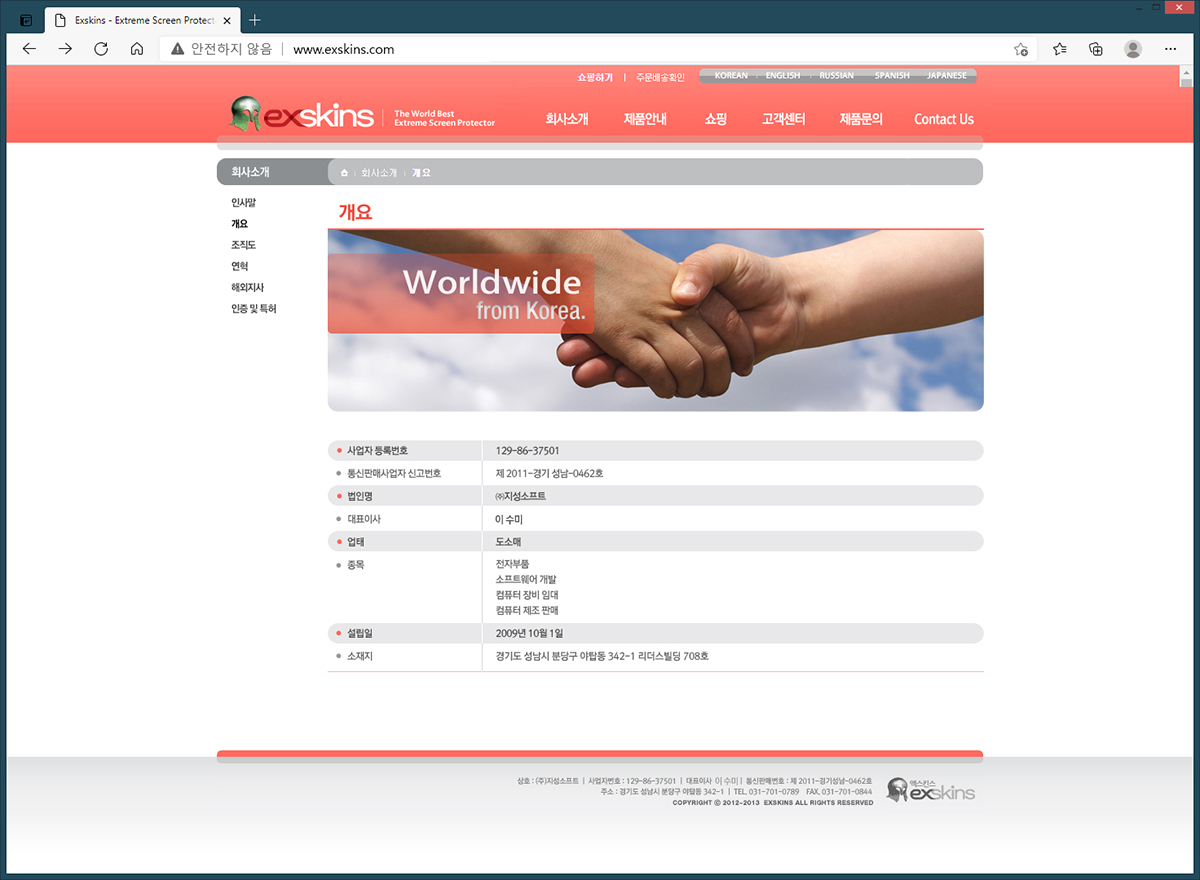This screenshot has width=1200, height=880.
Task: Click the 주문배송확인 link at top
Action: point(660,77)
